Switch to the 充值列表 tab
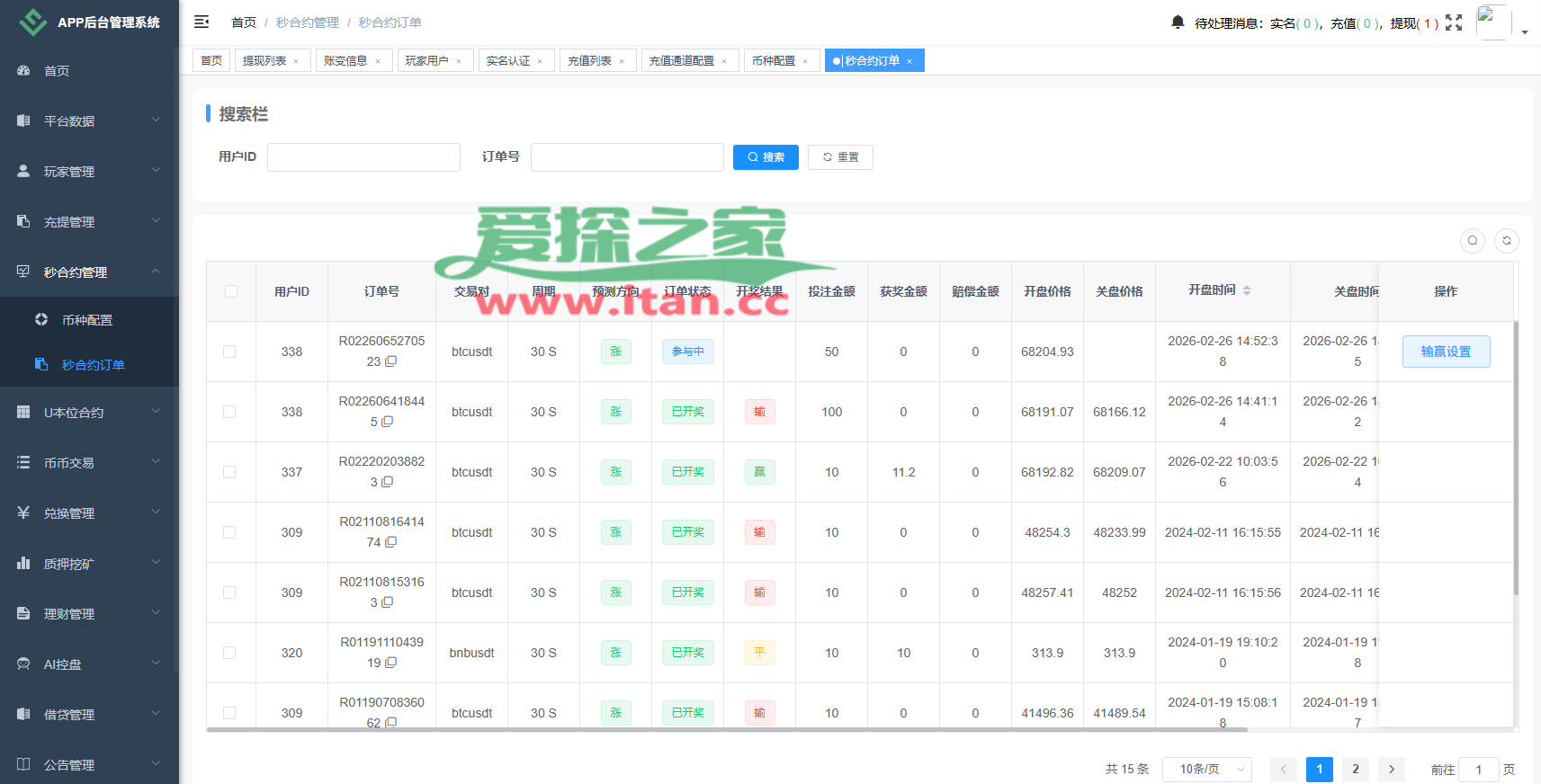The width and height of the screenshot is (1541, 784). click(x=589, y=60)
